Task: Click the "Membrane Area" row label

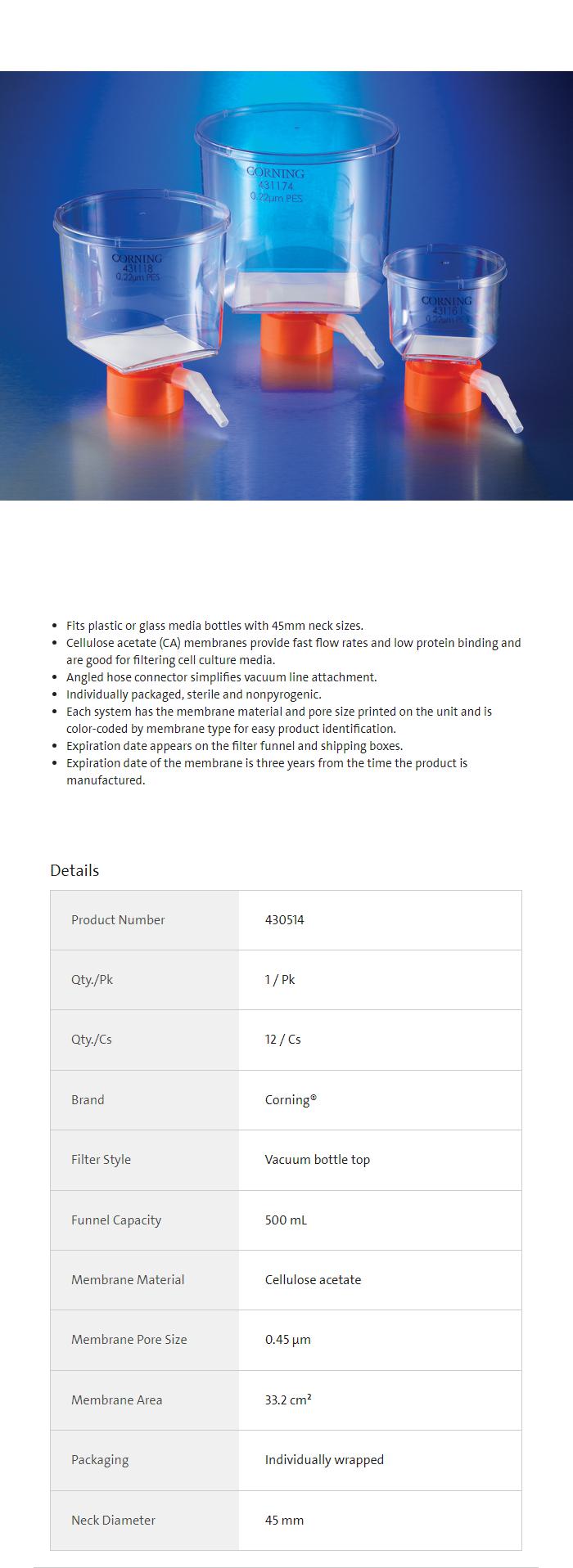Action: coord(116,1400)
